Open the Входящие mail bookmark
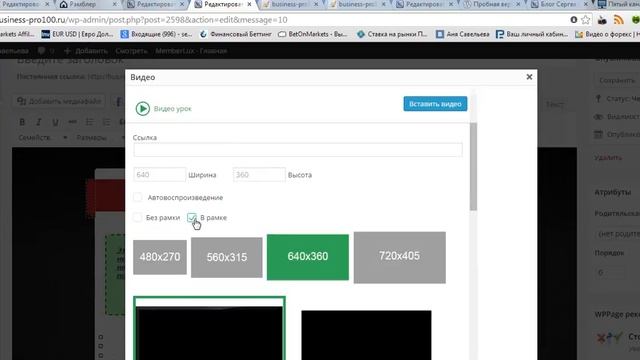Image resolution: width=640 pixels, height=360 pixels. 156,34
